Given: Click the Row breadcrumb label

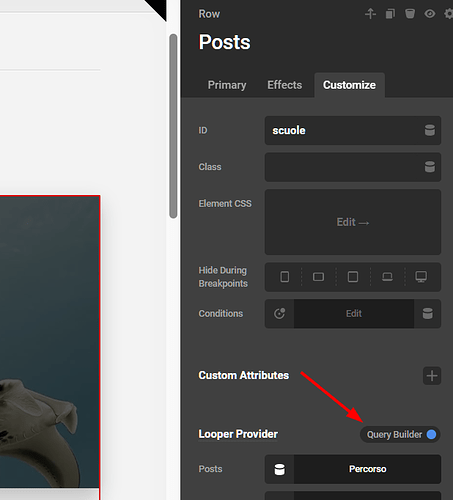Looking at the screenshot, I should coord(209,14).
